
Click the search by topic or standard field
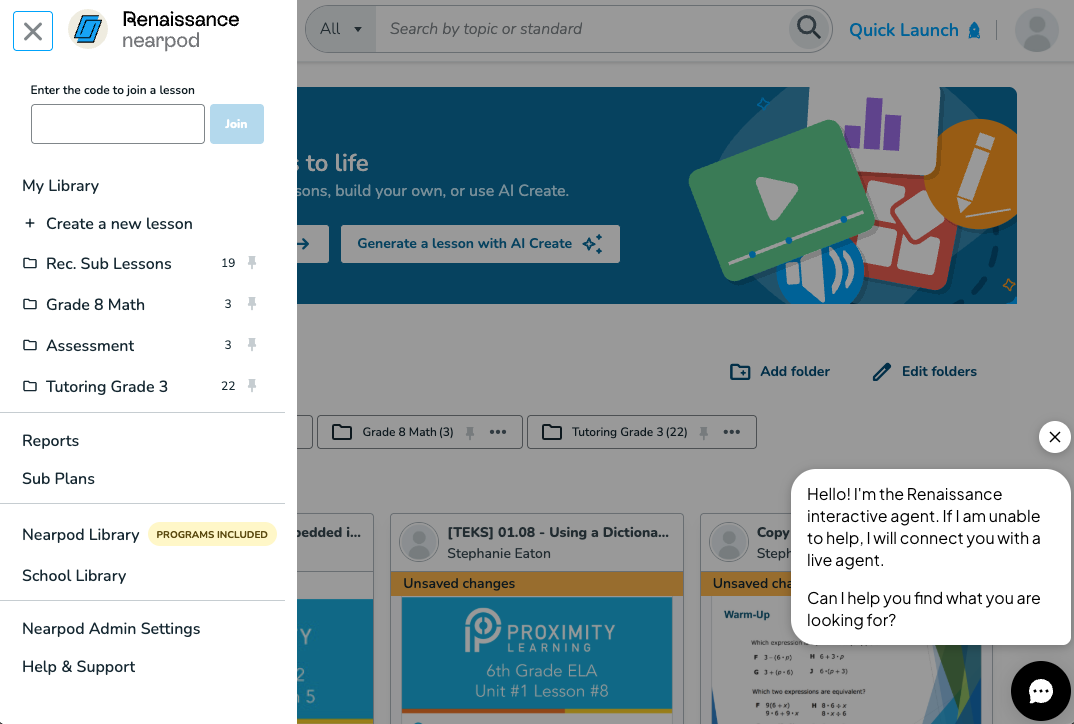(582, 29)
